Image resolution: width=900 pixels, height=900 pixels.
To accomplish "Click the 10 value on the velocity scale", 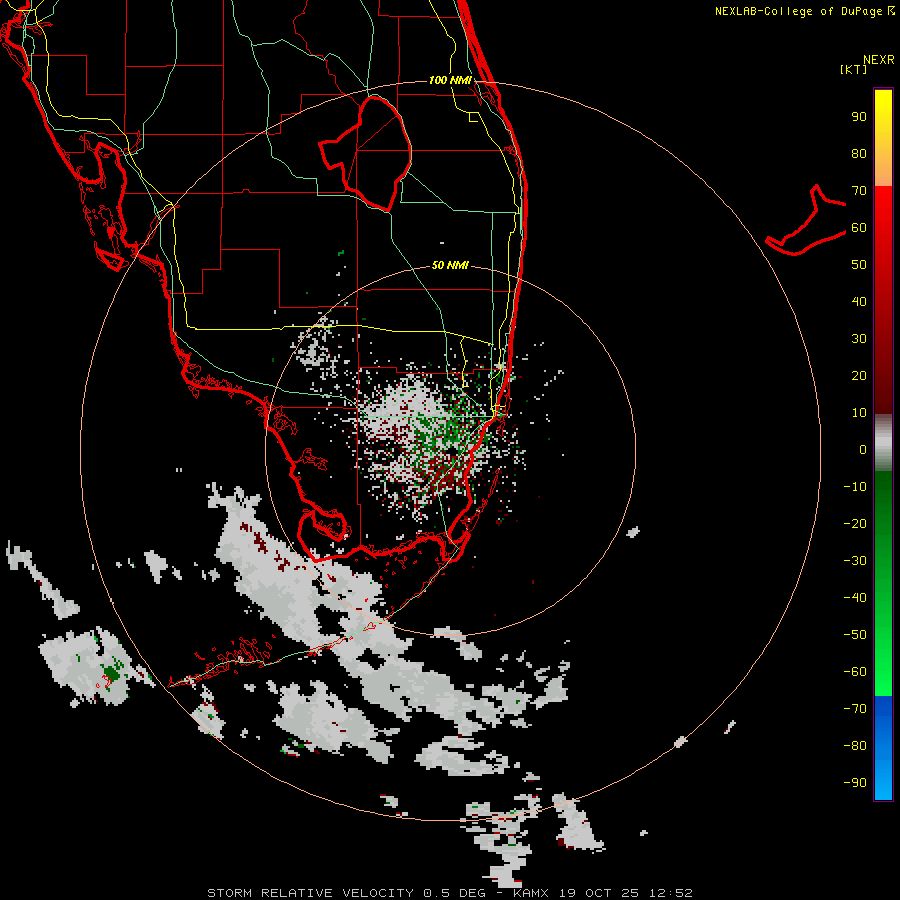I will click(859, 413).
